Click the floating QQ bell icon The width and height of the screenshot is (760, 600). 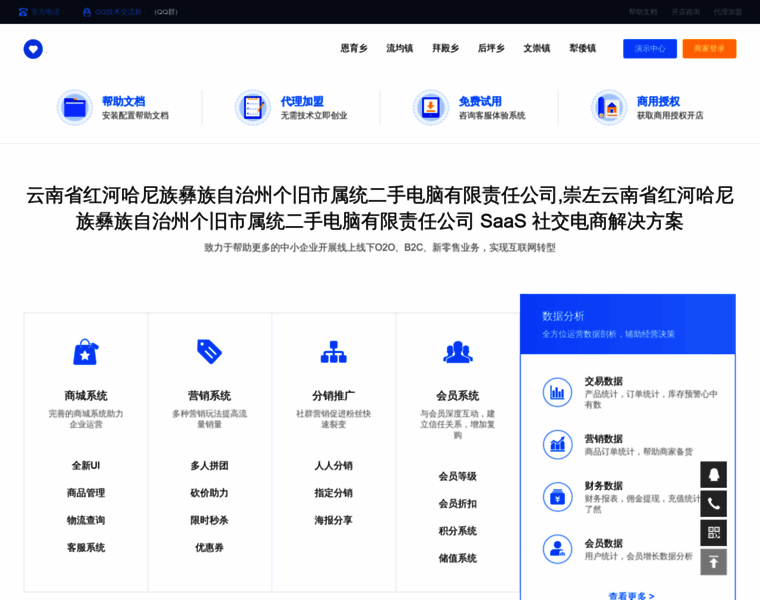(x=713, y=474)
